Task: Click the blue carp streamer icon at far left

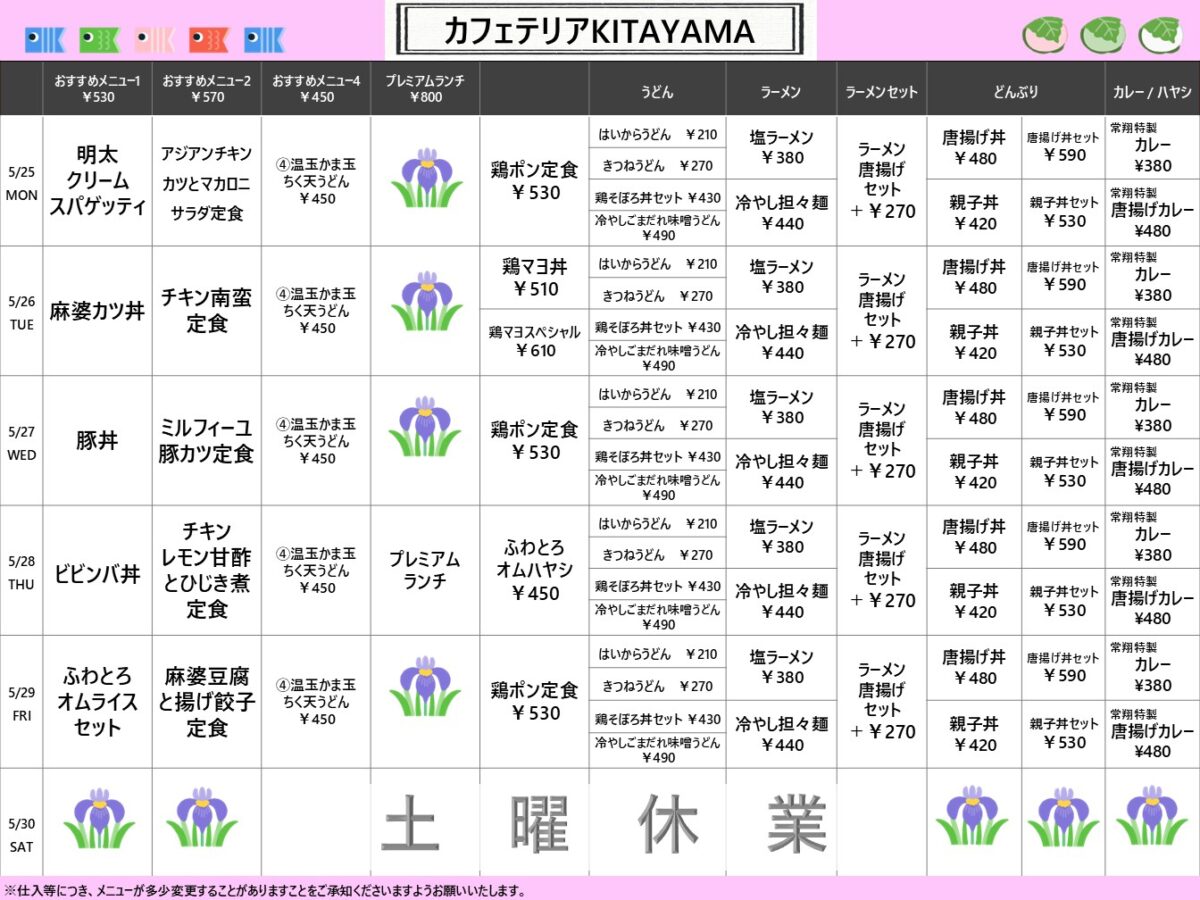Action: coord(45,39)
